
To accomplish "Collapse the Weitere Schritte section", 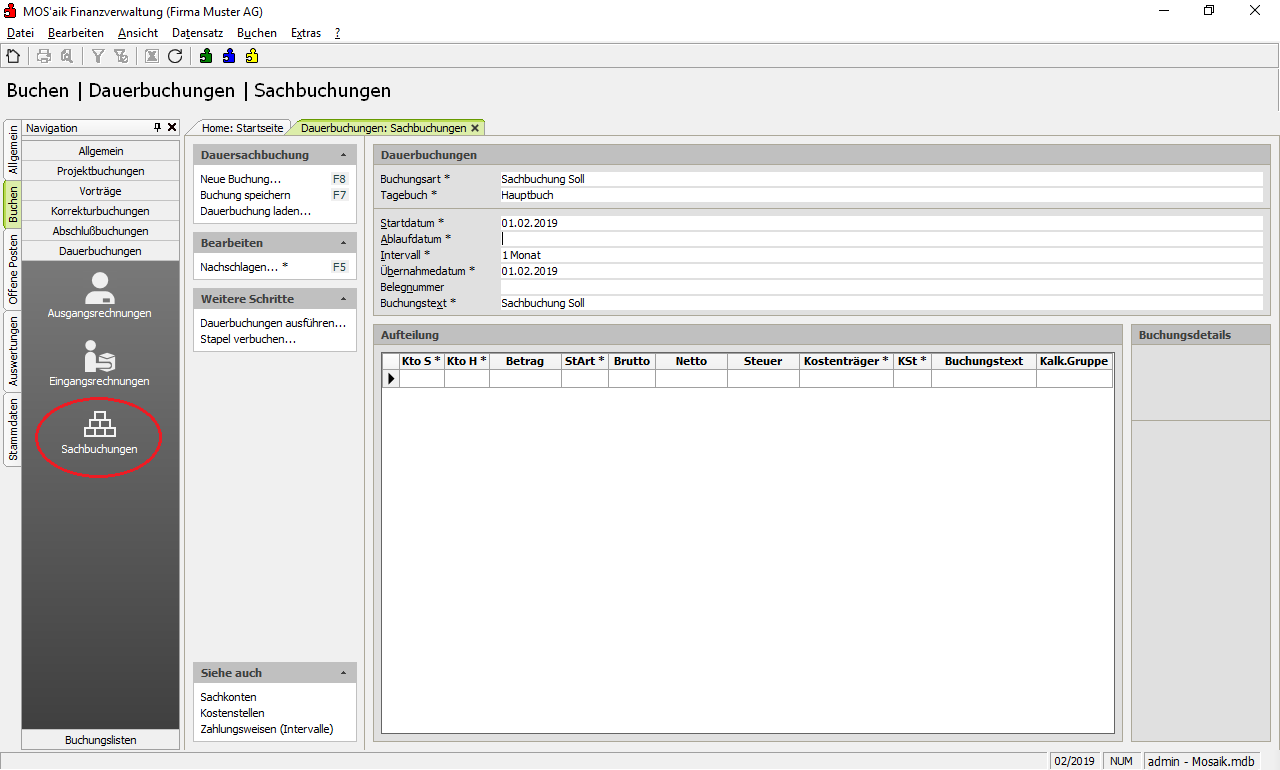I will [343, 299].
